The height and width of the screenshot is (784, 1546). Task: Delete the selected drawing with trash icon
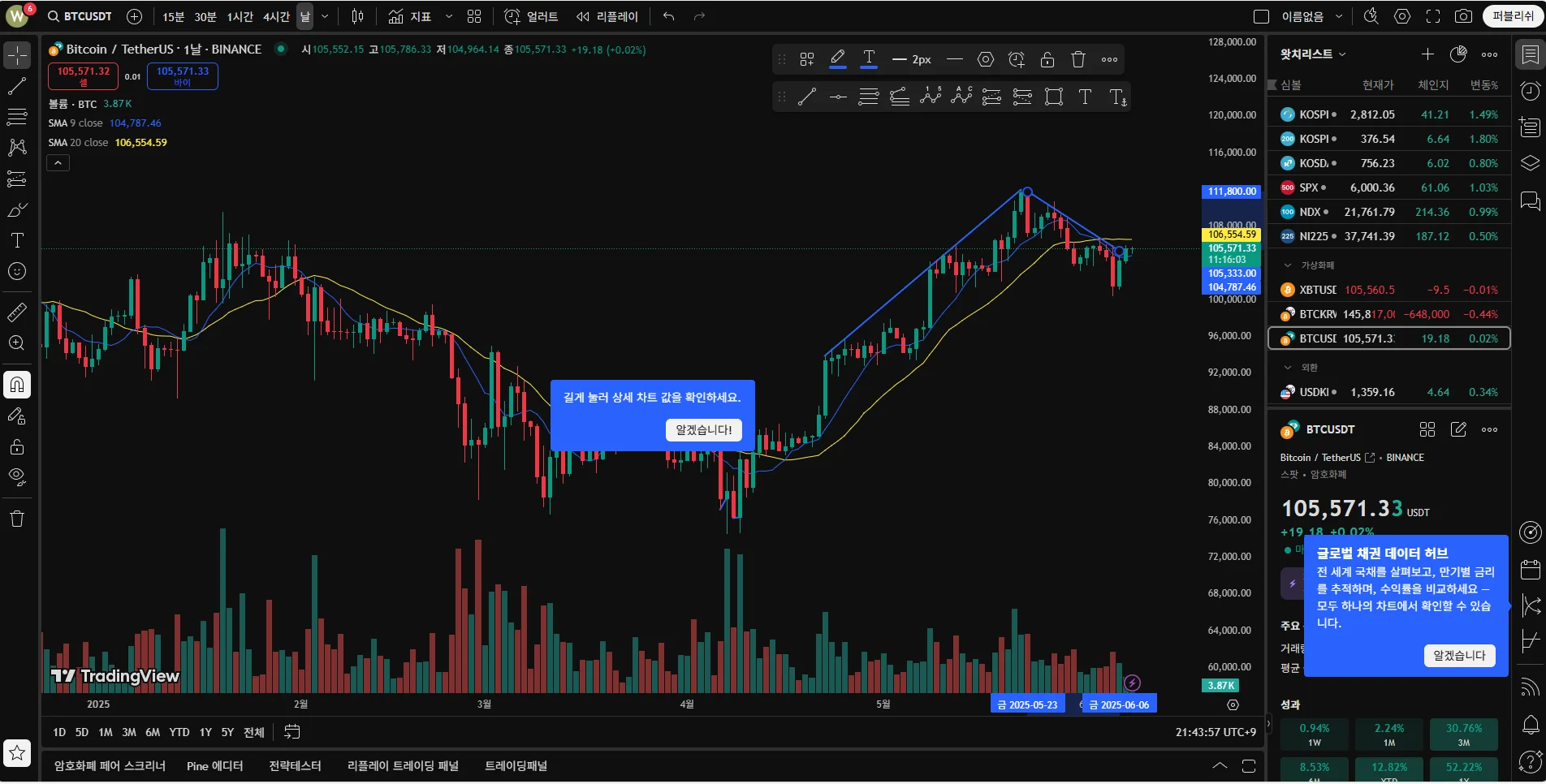tap(1078, 59)
